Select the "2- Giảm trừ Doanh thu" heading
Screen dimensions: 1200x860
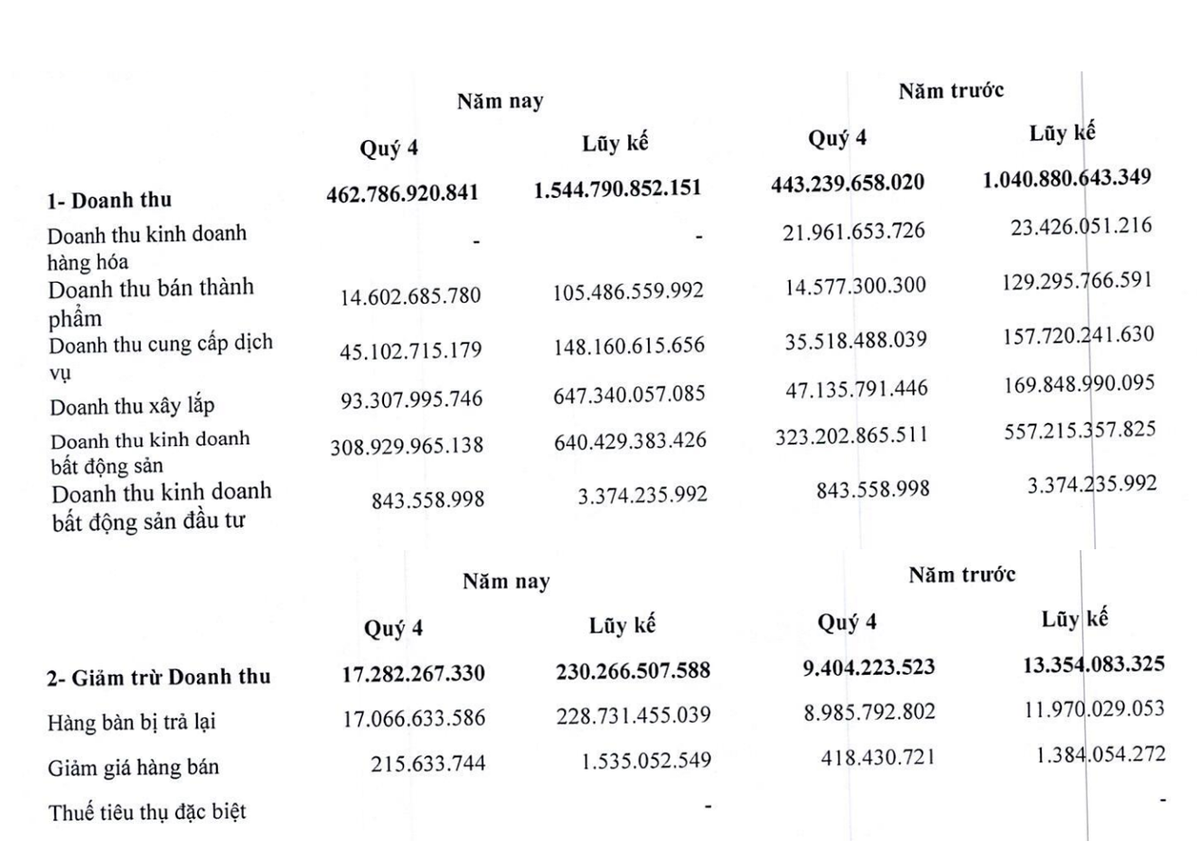pos(159,677)
